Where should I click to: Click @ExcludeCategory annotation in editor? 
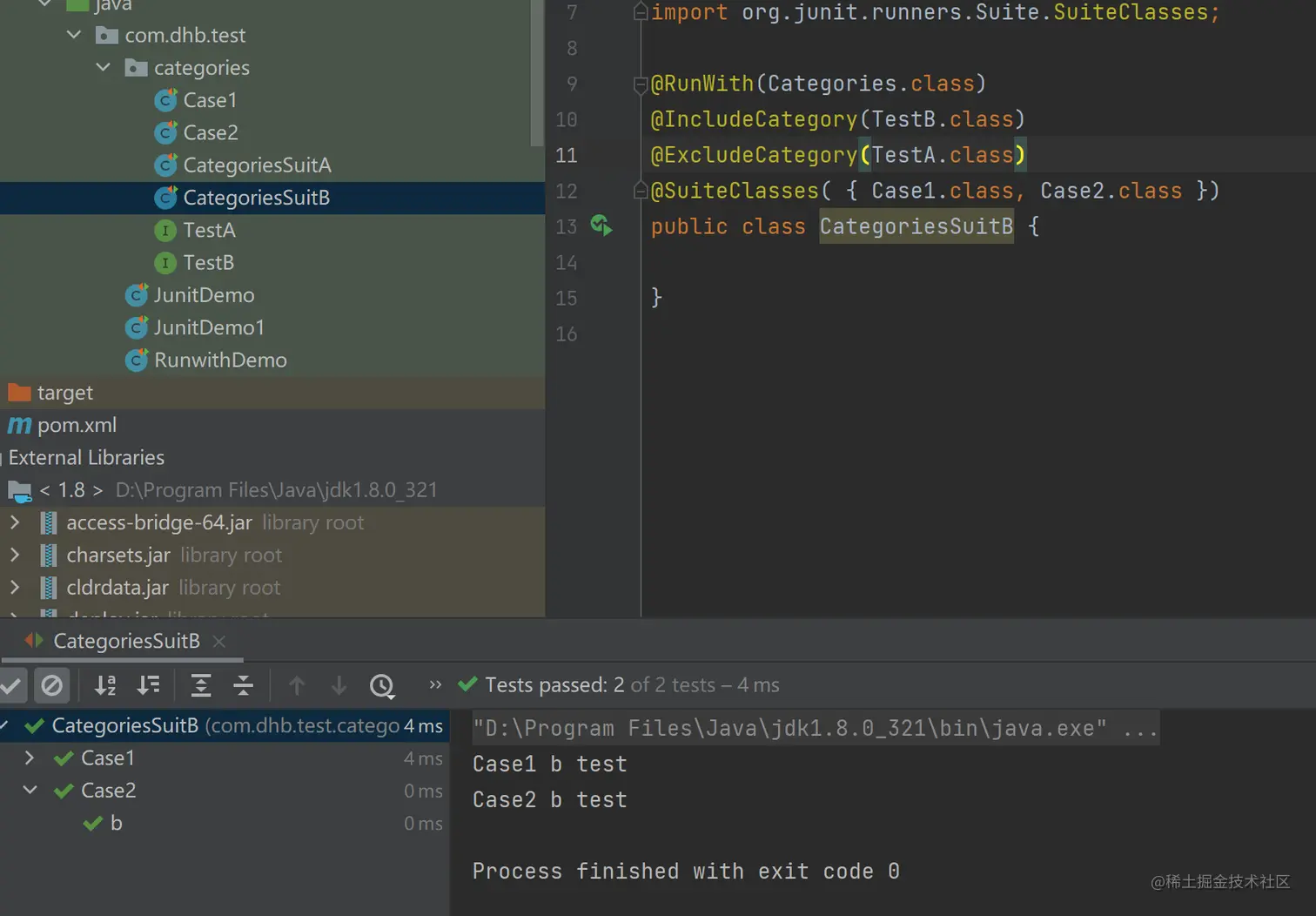coord(755,155)
